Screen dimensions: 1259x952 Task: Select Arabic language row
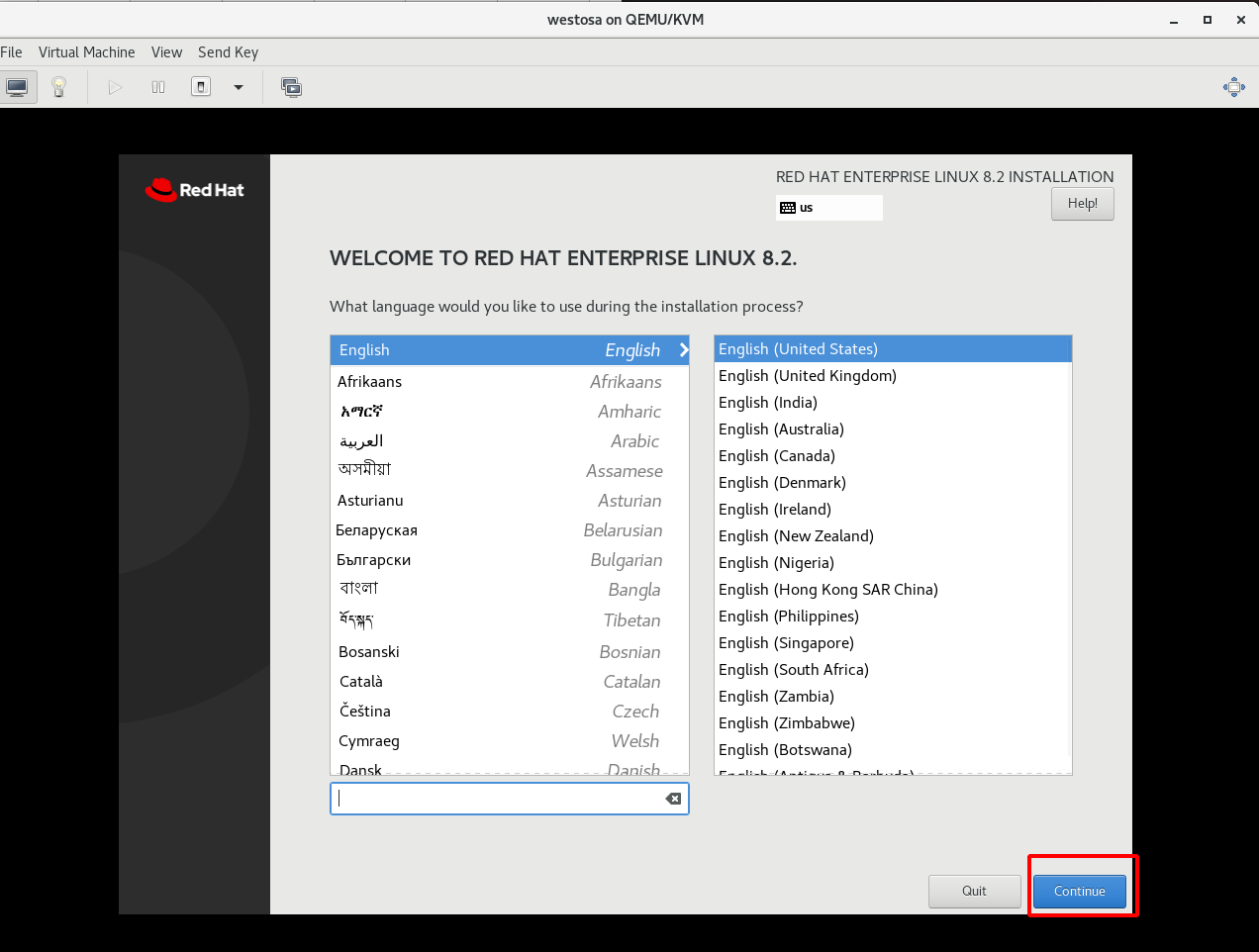(x=510, y=441)
